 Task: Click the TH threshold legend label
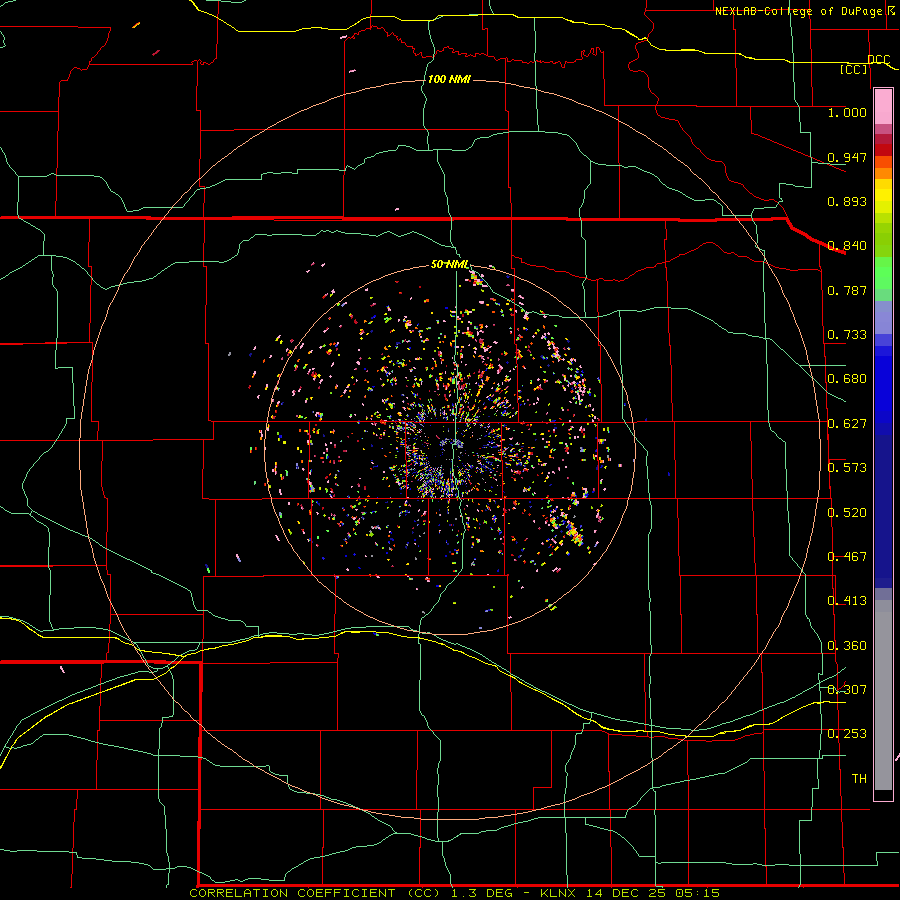click(859, 779)
